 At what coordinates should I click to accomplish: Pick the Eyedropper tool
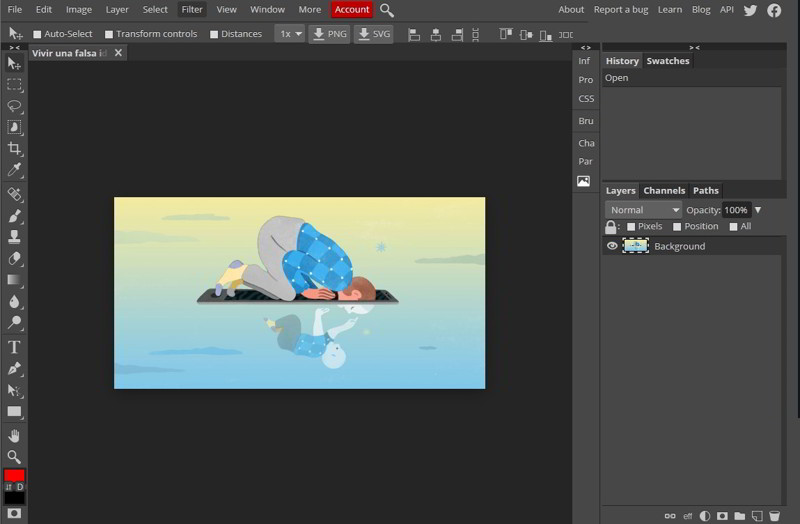tap(14, 171)
